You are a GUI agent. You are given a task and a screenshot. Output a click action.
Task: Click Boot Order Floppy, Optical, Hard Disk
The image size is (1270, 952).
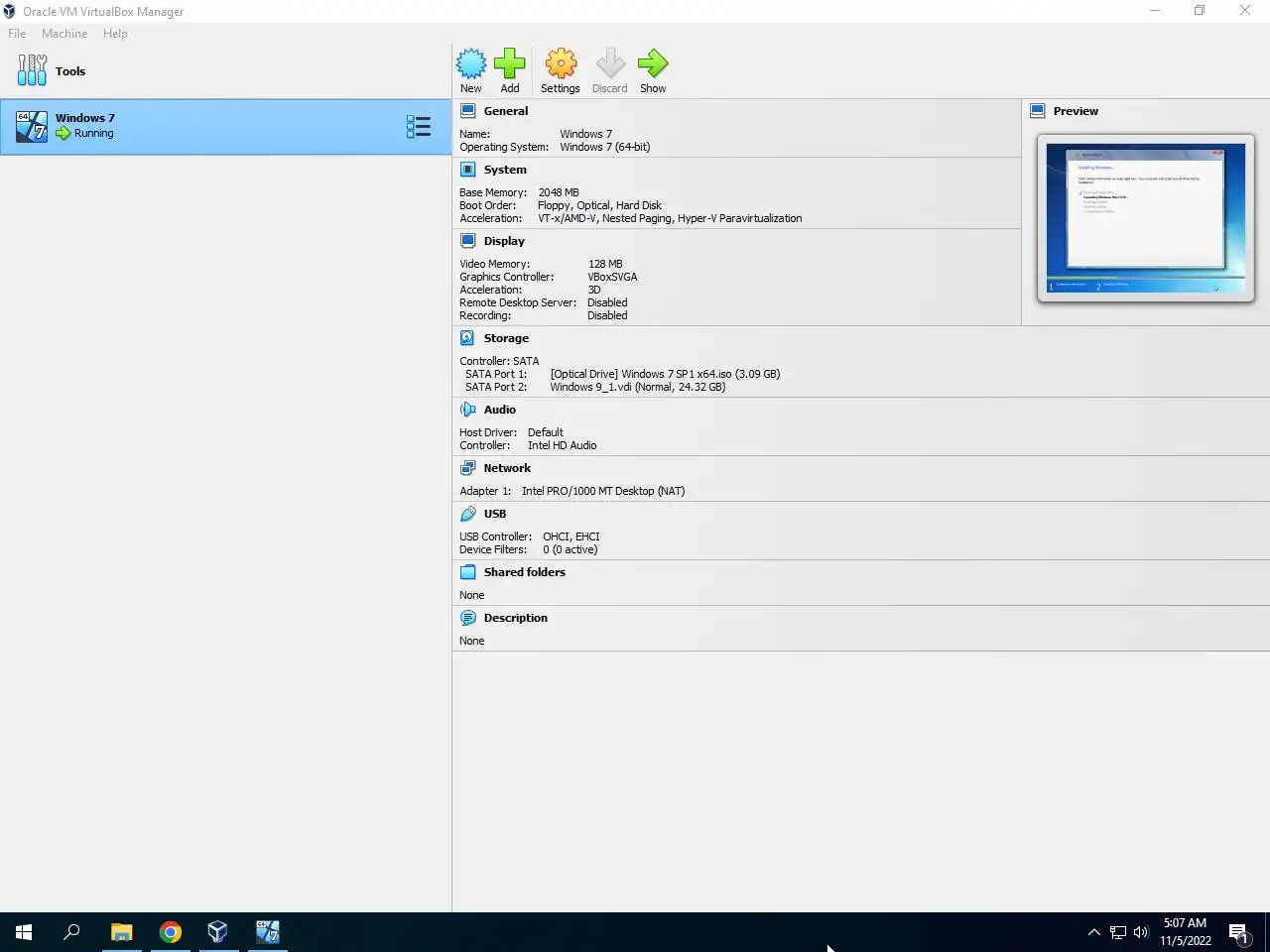click(599, 205)
